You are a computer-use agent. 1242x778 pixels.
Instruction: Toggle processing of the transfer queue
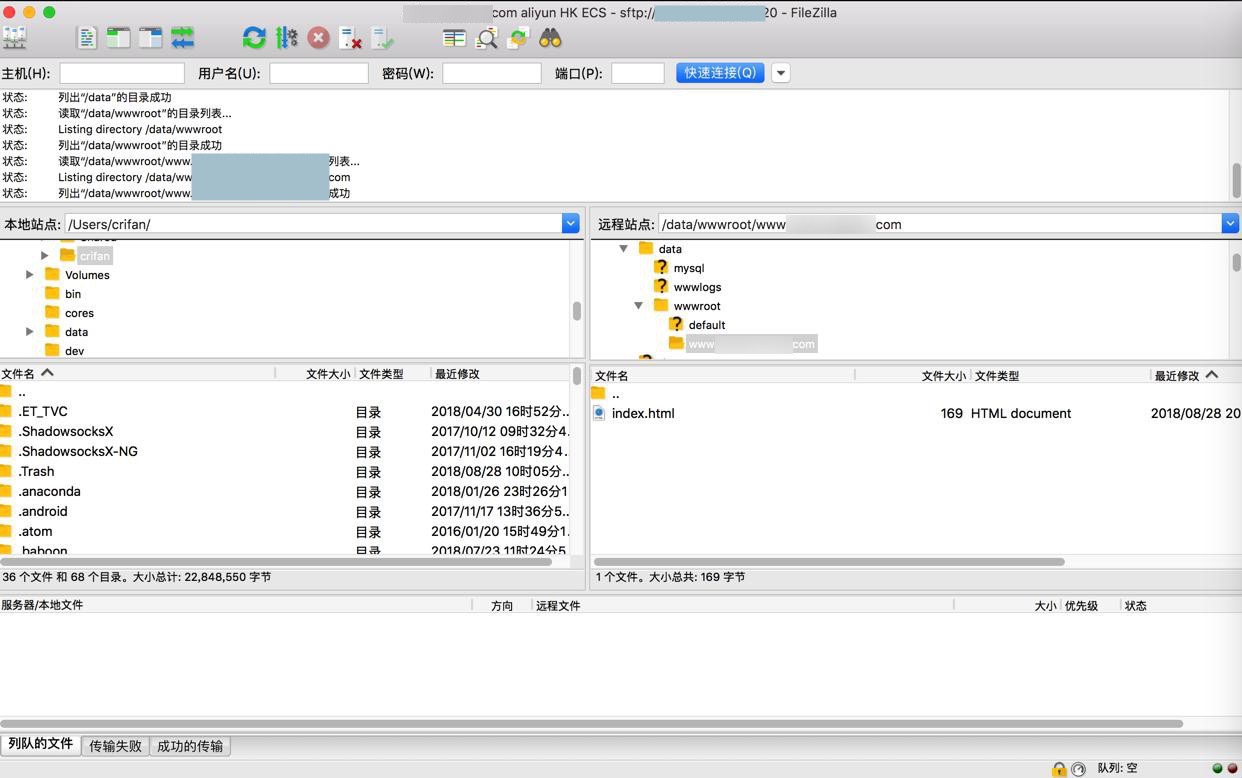point(287,38)
